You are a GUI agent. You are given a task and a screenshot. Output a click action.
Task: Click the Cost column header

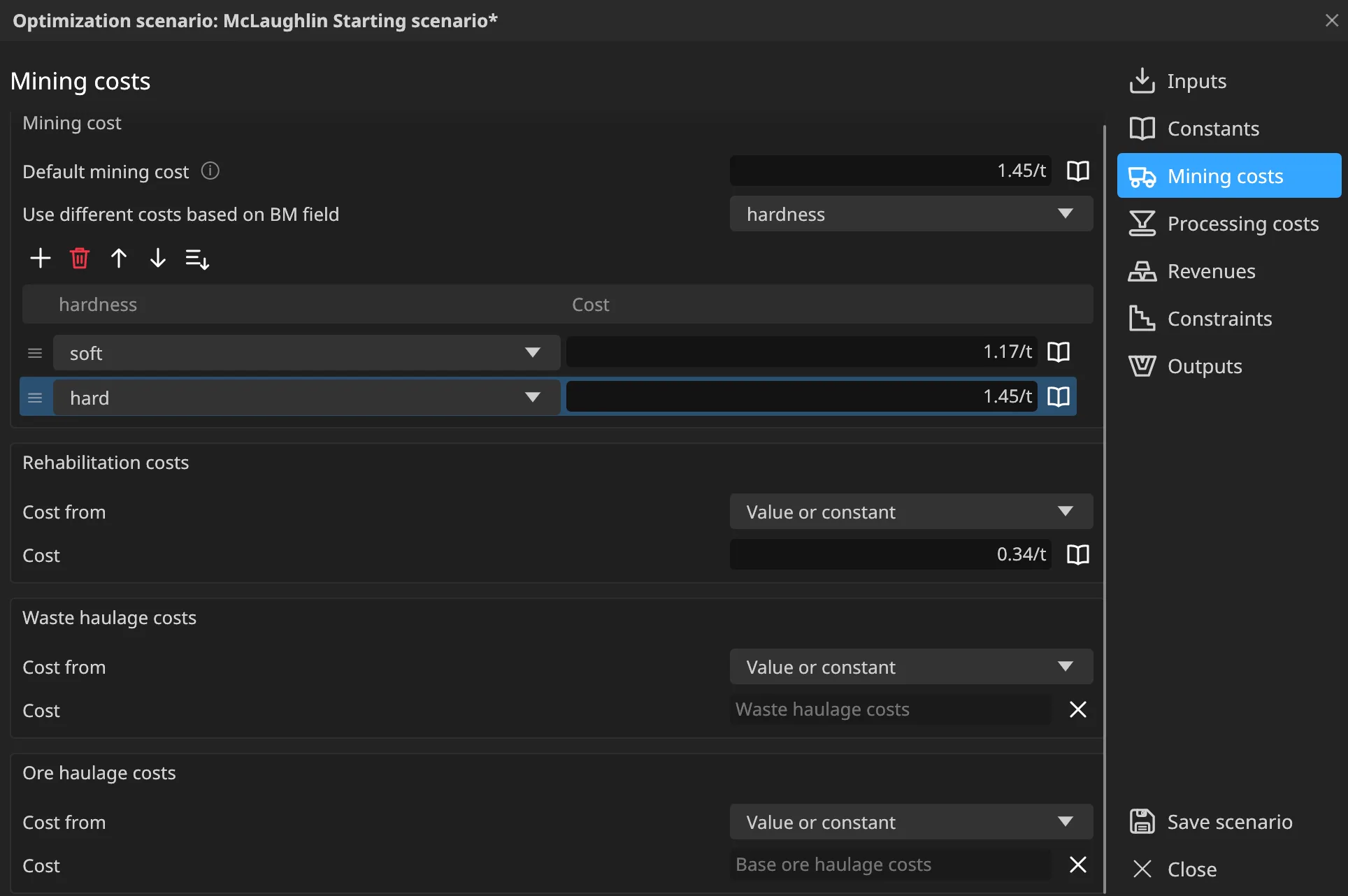pyautogui.click(x=591, y=305)
